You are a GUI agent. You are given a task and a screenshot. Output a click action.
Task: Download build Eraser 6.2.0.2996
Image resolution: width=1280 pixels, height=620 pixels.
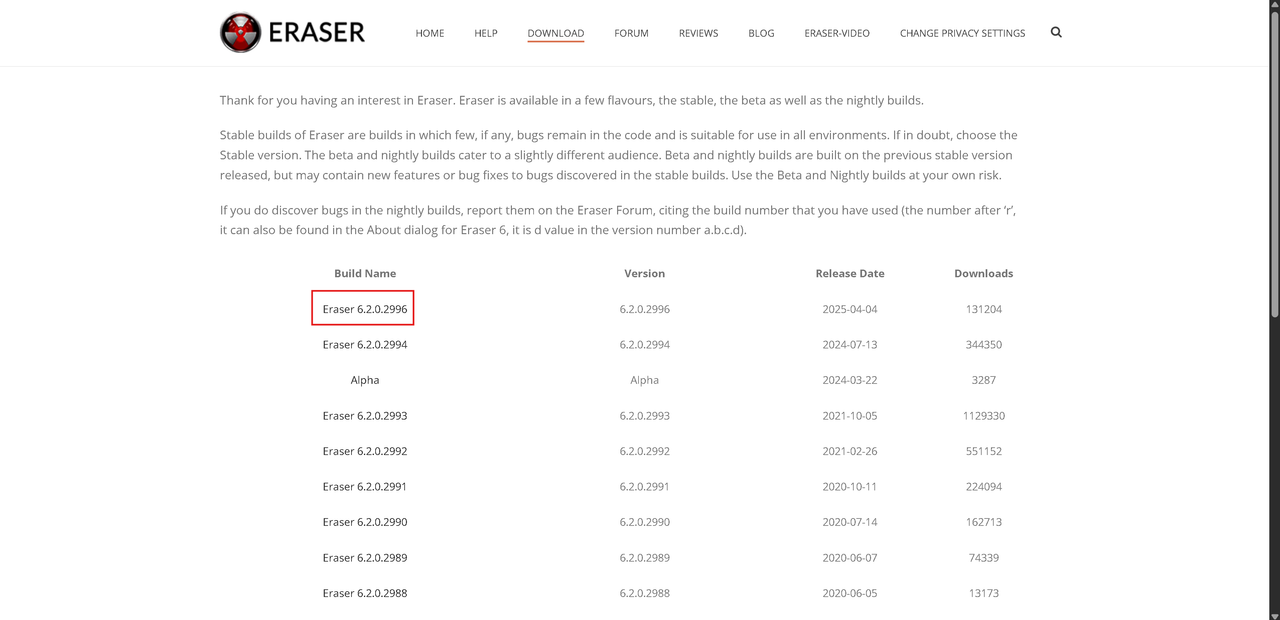click(365, 309)
